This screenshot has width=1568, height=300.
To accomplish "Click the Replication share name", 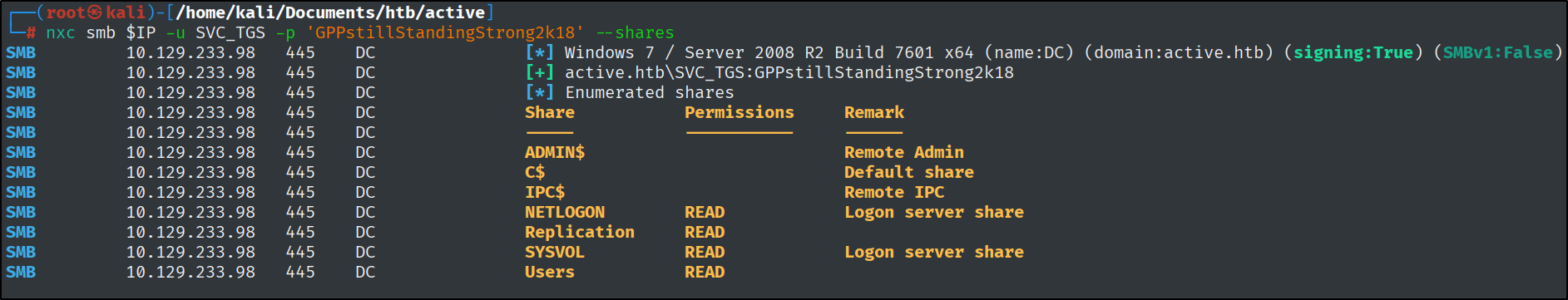I will pos(580,232).
